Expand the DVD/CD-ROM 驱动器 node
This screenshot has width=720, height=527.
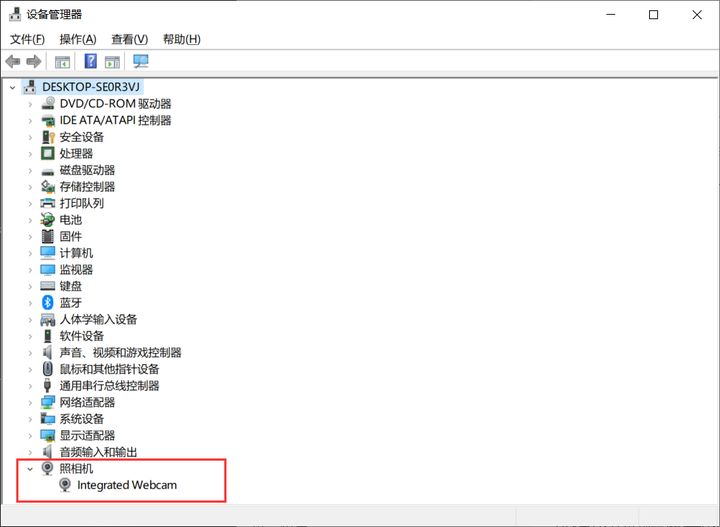pyautogui.click(x=30, y=104)
